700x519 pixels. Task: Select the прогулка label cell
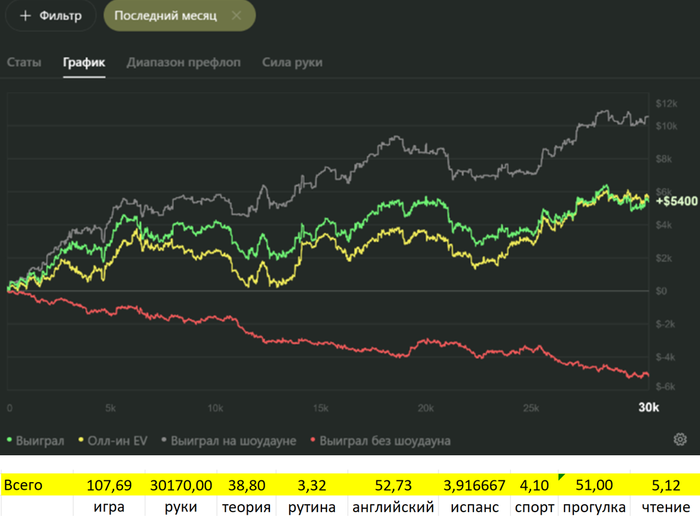pos(594,507)
